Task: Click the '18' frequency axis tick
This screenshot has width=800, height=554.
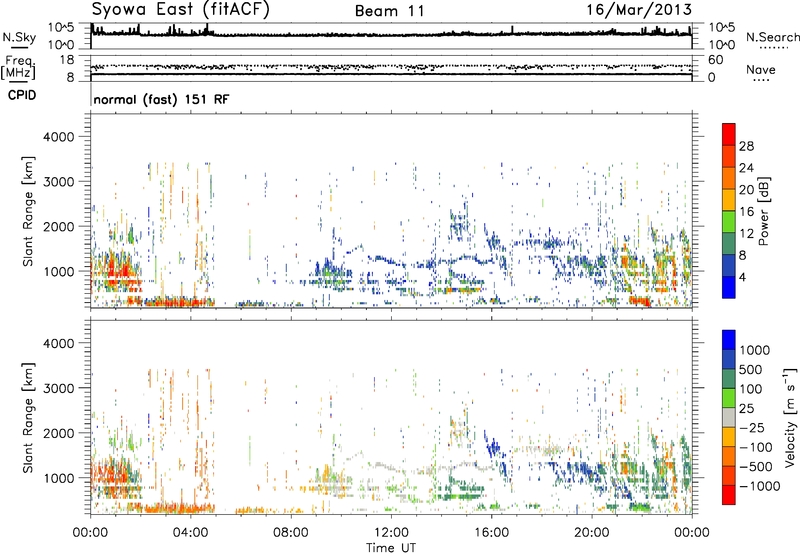Action: tap(67, 60)
